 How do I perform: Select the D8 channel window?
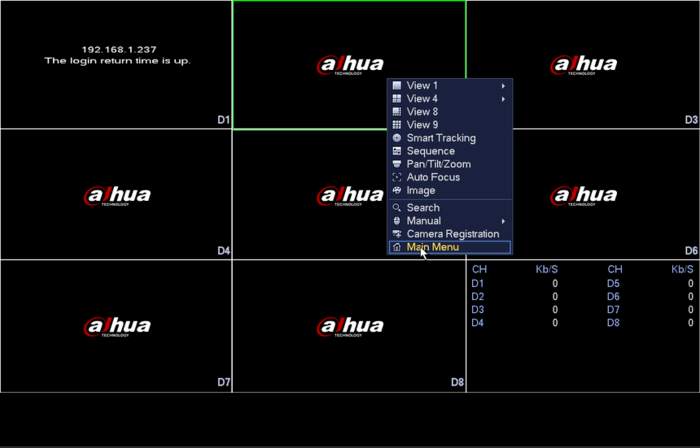point(349,326)
